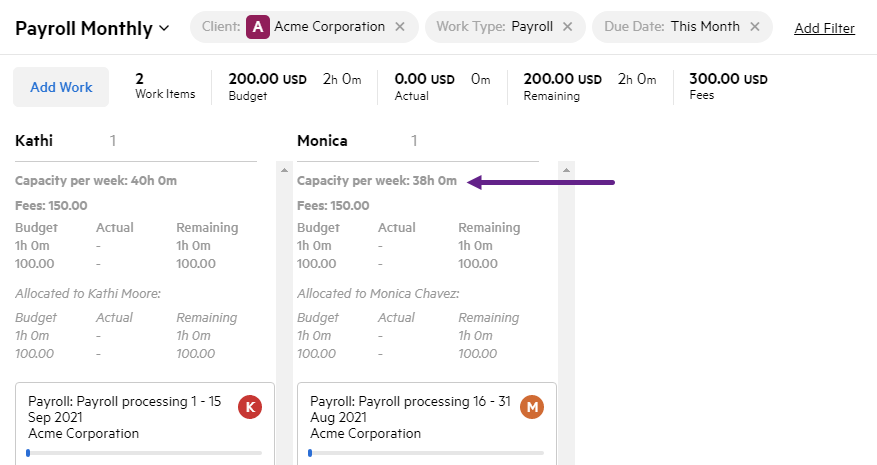Click the Due Date This Month filter chip
Viewport: 877px width, 465px height.
(x=680, y=27)
